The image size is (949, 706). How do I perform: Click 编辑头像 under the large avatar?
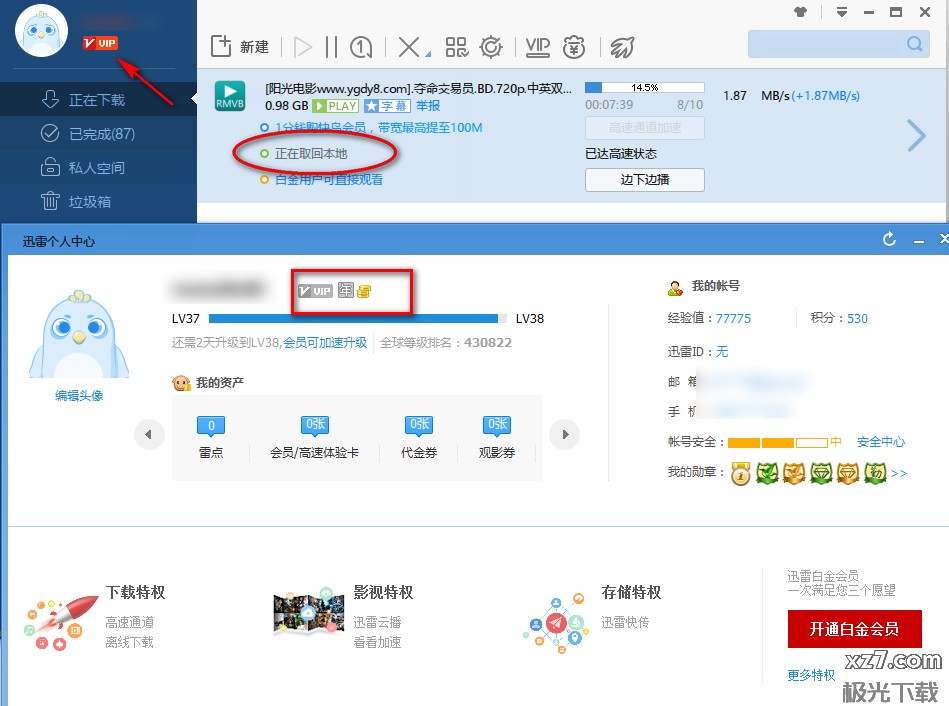click(79, 396)
